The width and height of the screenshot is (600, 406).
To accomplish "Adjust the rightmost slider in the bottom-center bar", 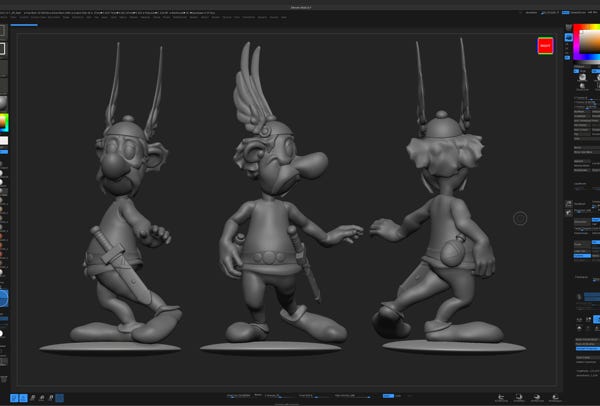I will 354,396.
